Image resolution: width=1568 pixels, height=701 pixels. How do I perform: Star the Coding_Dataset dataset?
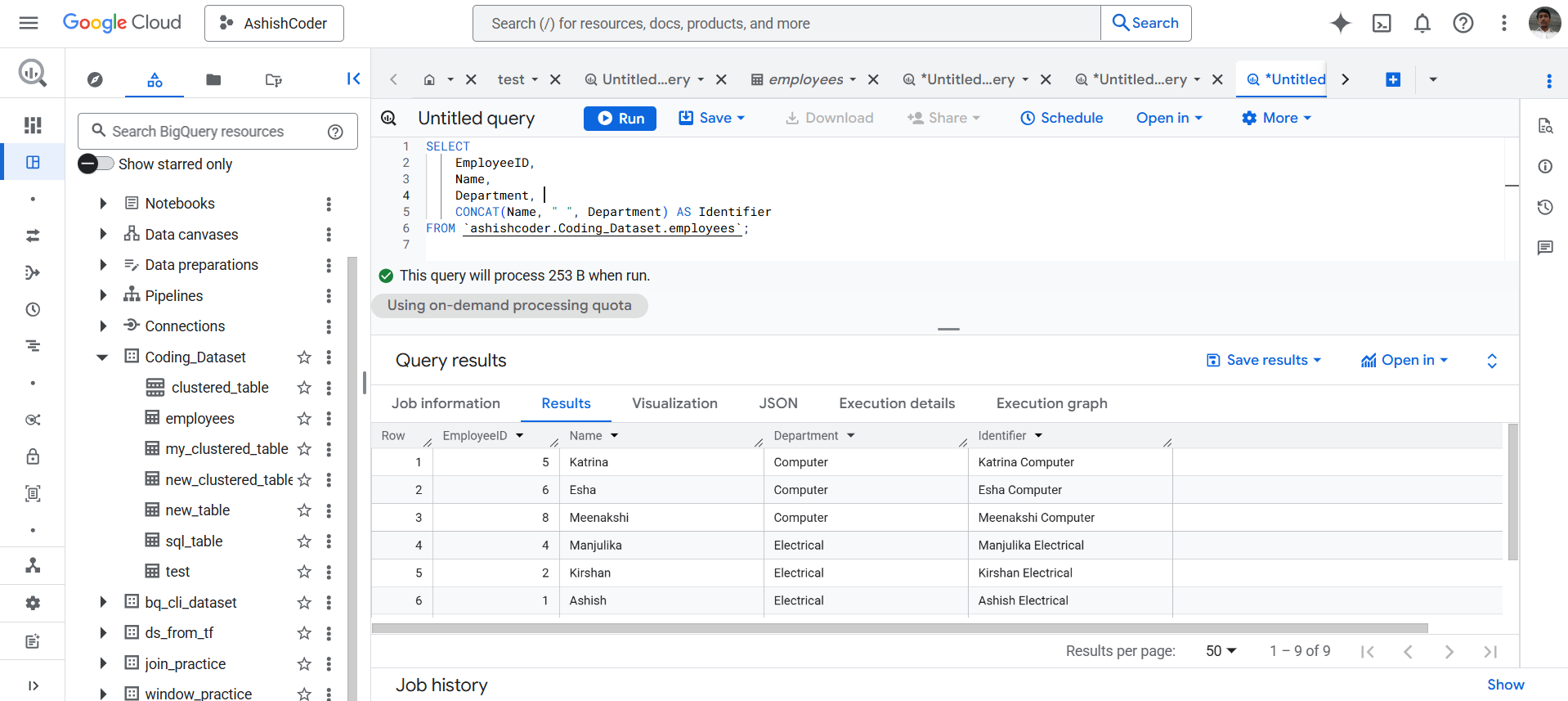tap(304, 357)
